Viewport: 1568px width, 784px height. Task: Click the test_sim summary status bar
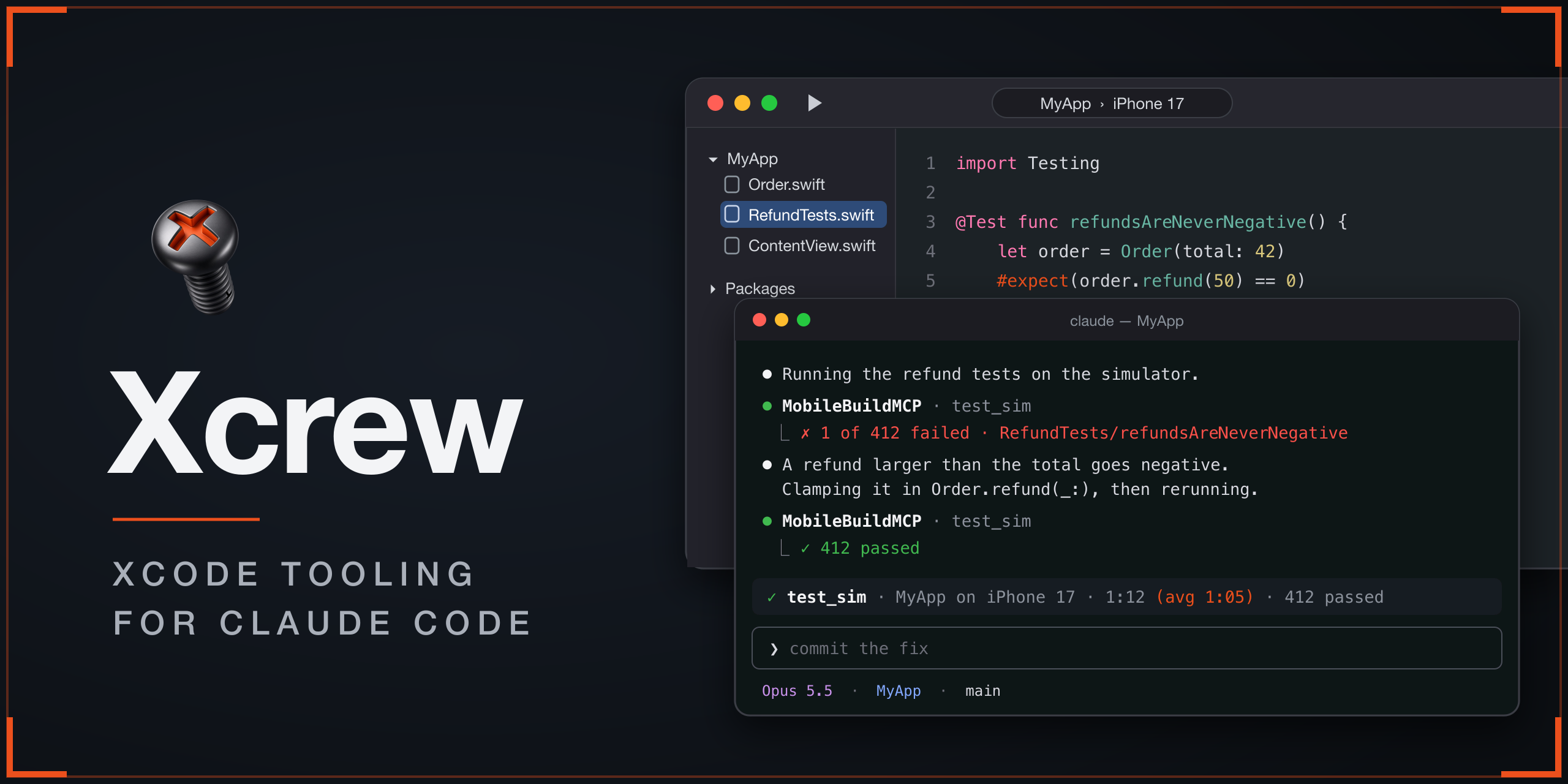click(x=1126, y=597)
